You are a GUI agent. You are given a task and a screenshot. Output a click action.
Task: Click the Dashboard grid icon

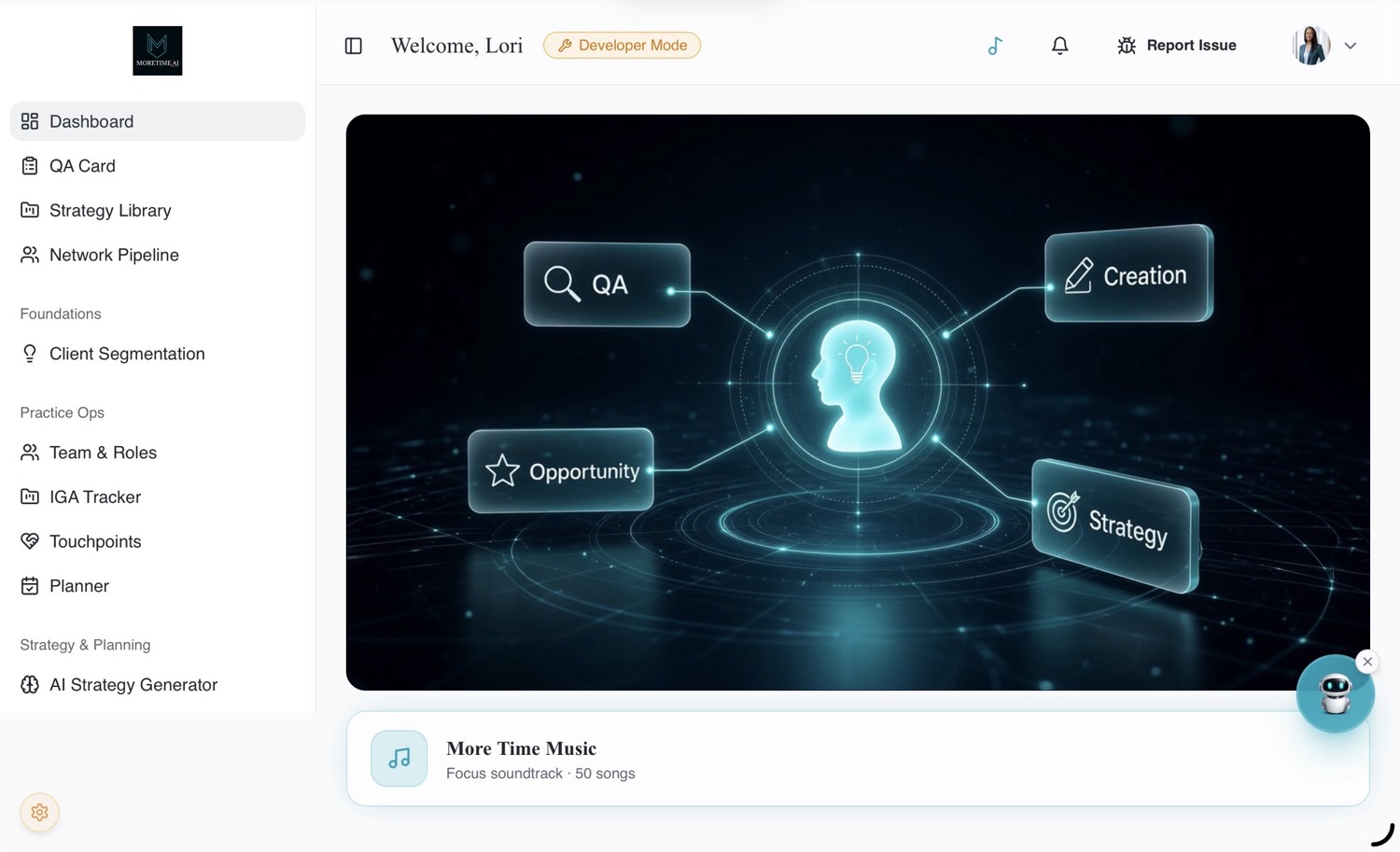(x=30, y=121)
